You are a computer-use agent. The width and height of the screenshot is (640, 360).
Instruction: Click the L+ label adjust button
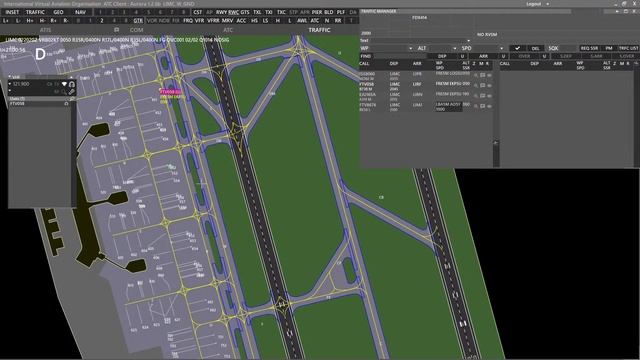point(6,20)
